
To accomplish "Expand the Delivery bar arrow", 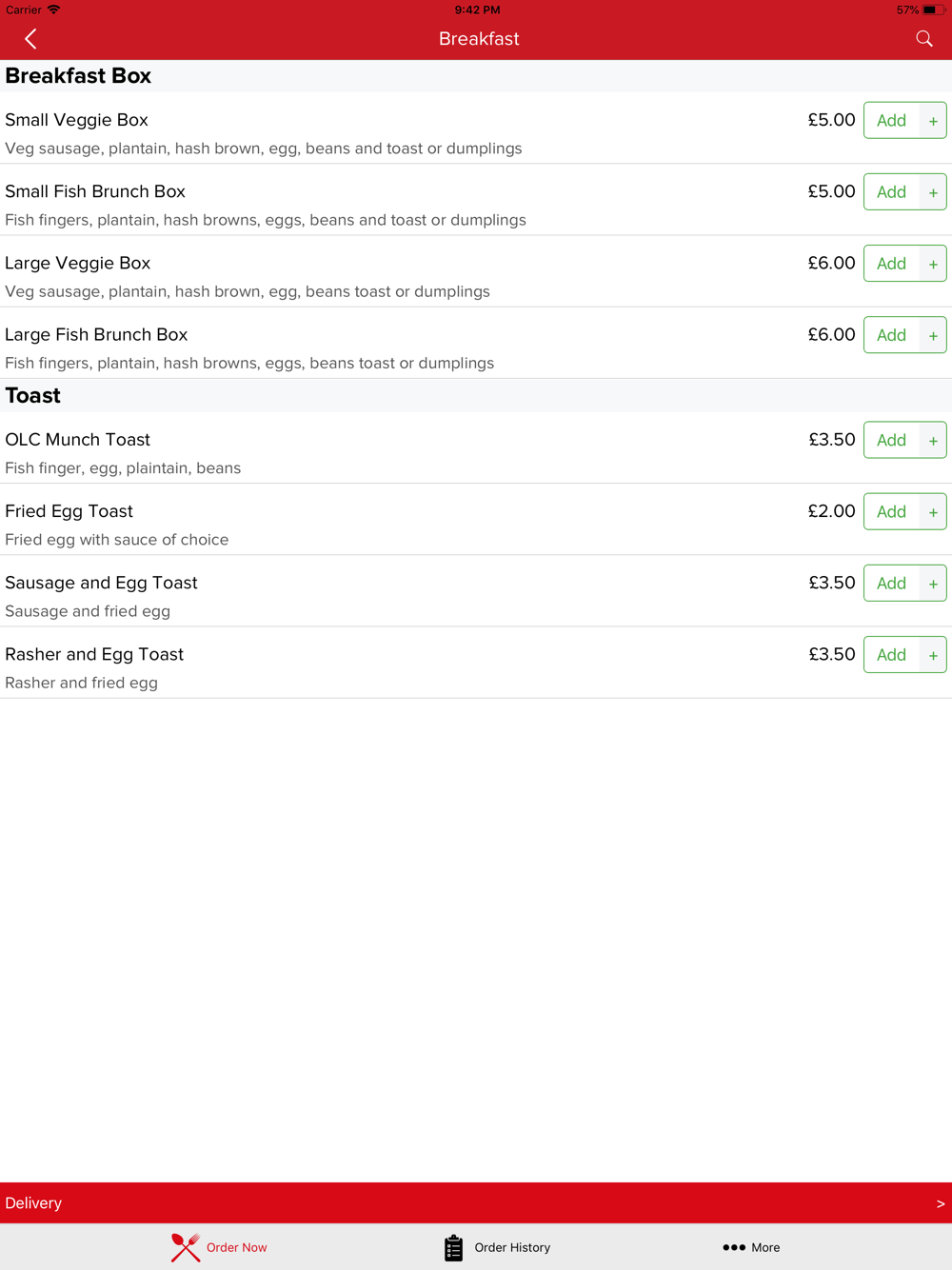I will pyautogui.click(x=941, y=1203).
